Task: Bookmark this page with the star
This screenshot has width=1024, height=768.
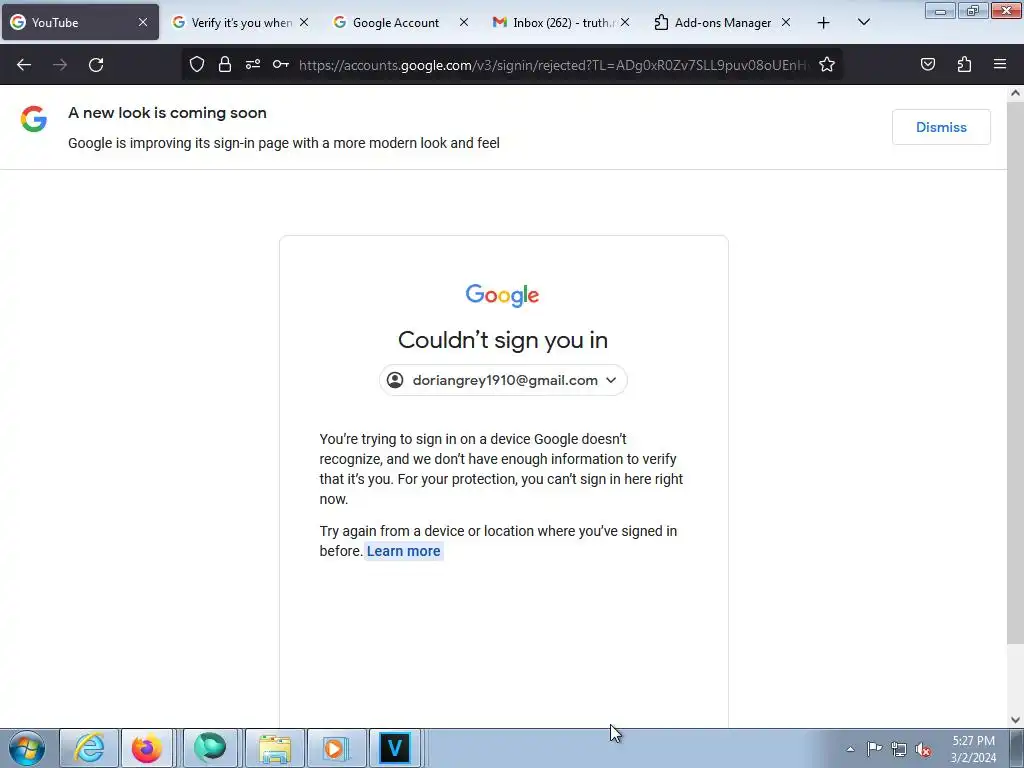Action: pyautogui.click(x=827, y=64)
